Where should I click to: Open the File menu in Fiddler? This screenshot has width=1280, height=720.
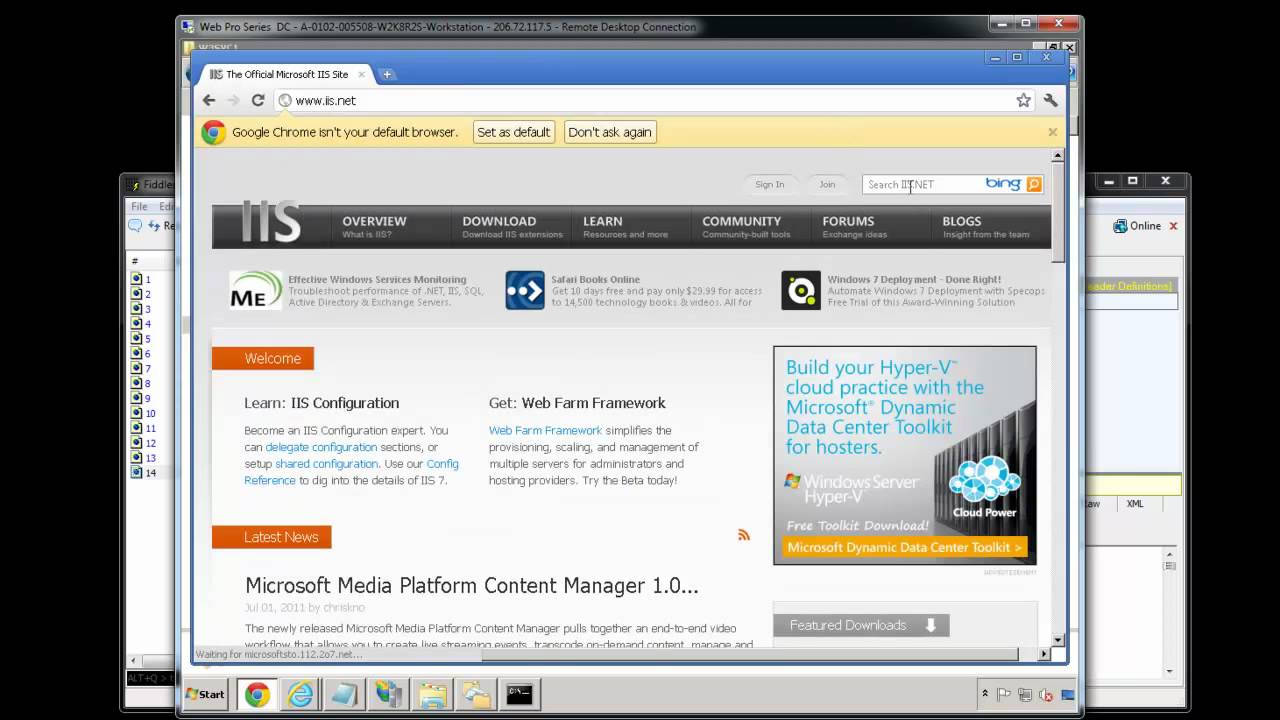pos(139,206)
